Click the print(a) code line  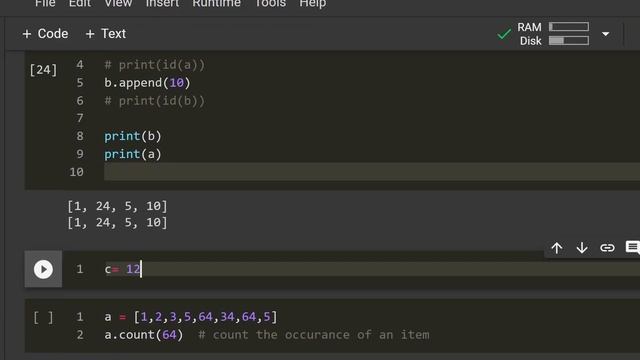tap(133, 154)
